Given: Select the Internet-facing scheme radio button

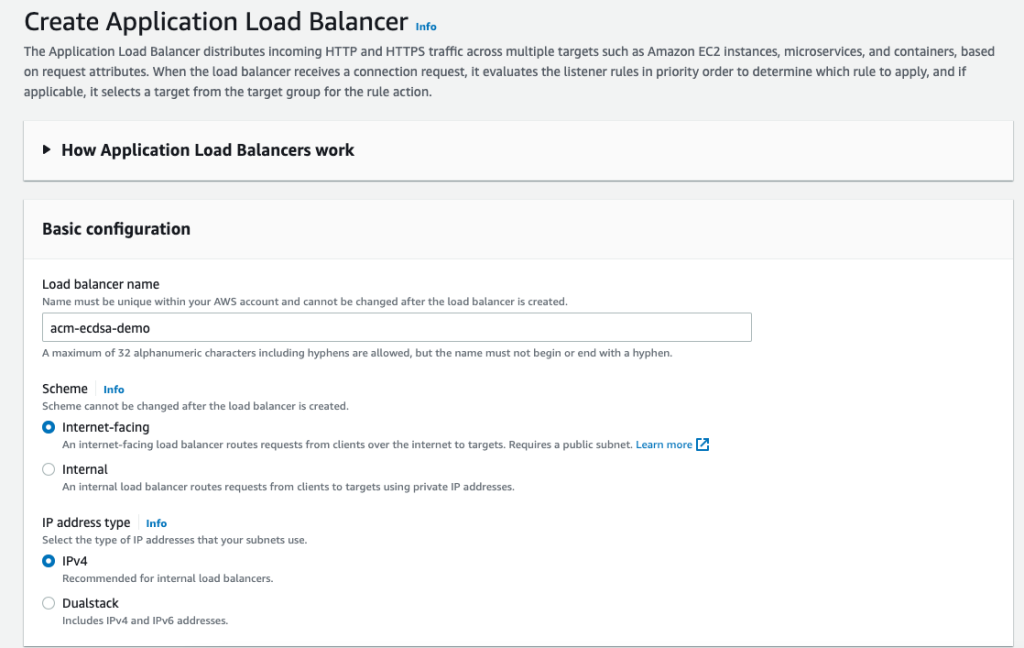Looking at the screenshot, I should [48, 426].
